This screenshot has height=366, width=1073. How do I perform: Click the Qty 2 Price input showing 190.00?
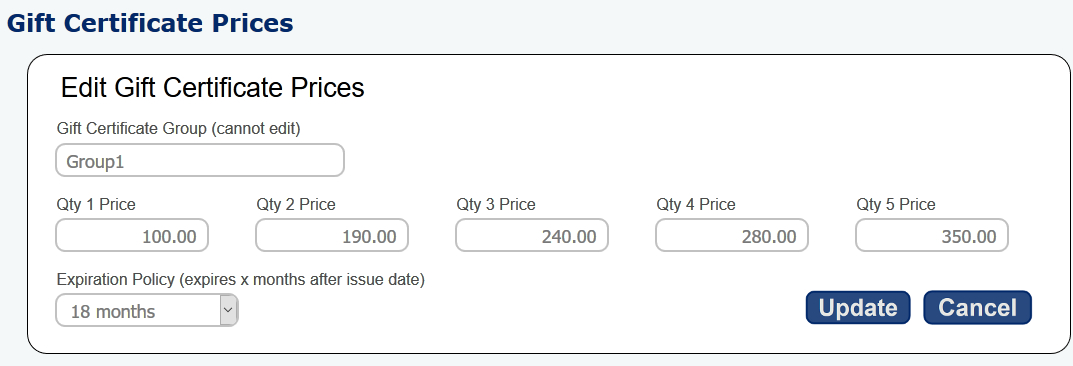332,236
